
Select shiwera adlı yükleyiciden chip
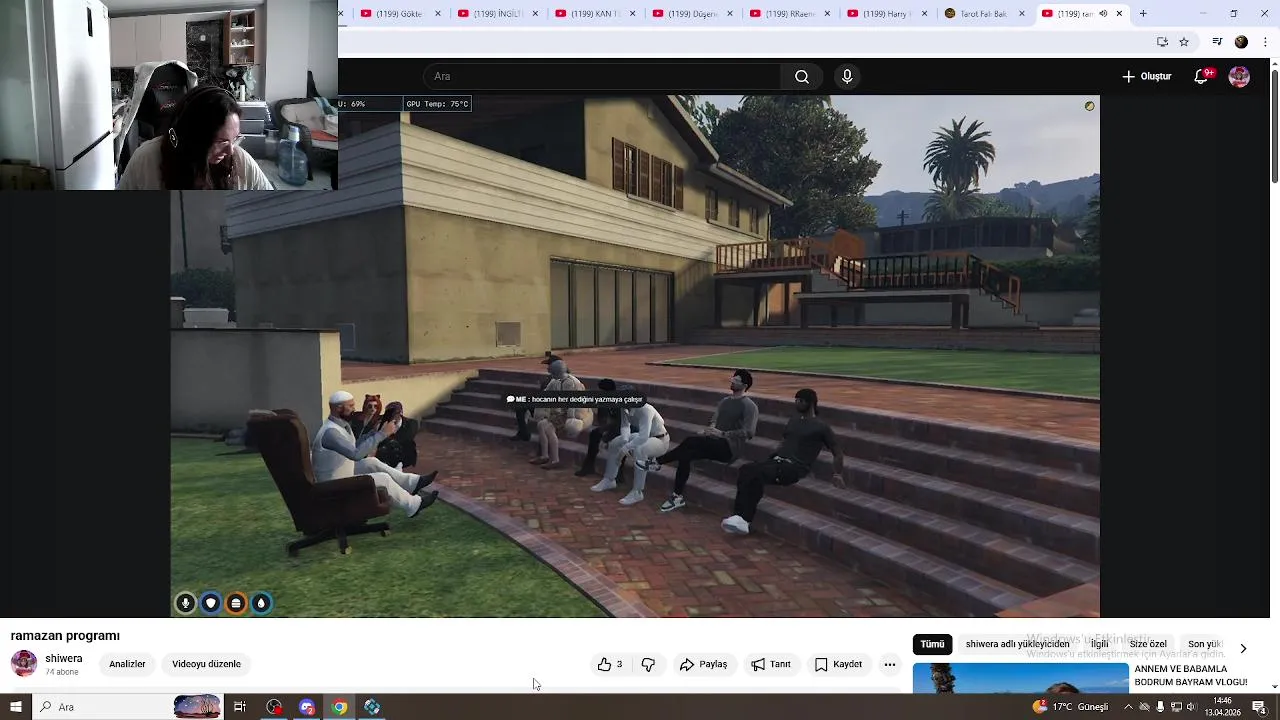click(x=1017, y=645)
